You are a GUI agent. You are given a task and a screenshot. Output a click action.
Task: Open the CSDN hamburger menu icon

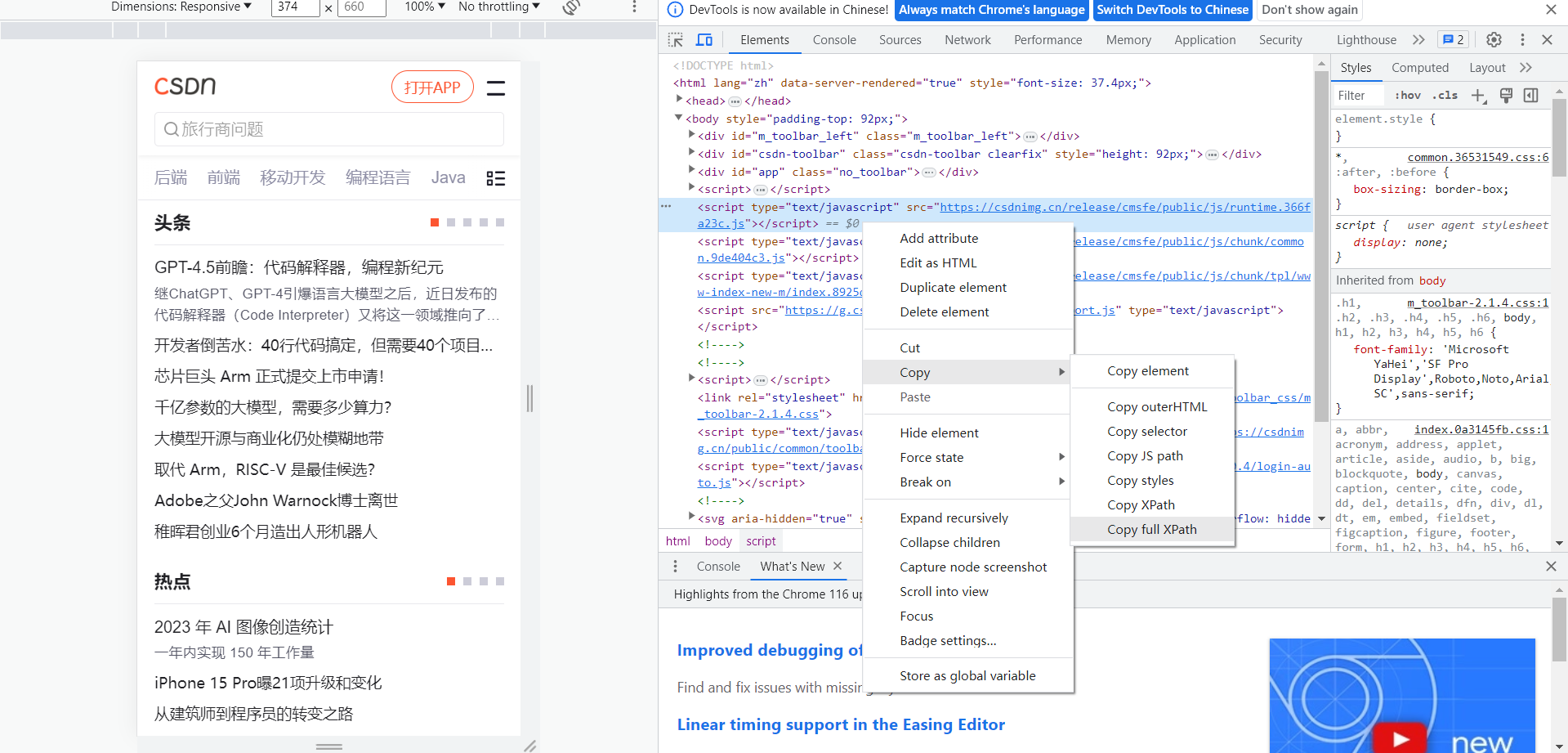(x=495, y=87)
